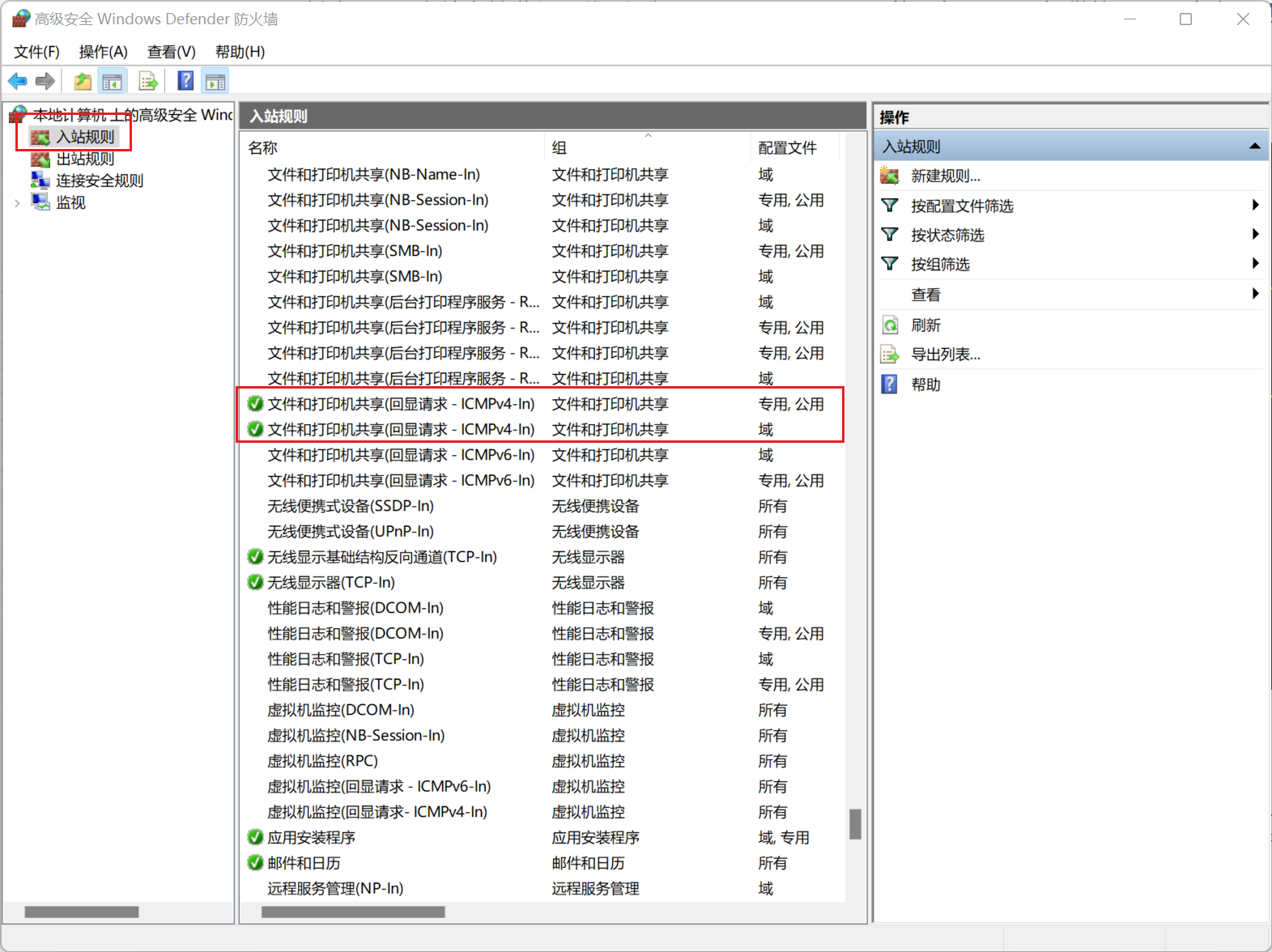Image resolution: width=1272 pixels, height=952 pixels.
Task: Click the Export list toolbar icon
Action: pyautogui.click(x=148, y=81)
